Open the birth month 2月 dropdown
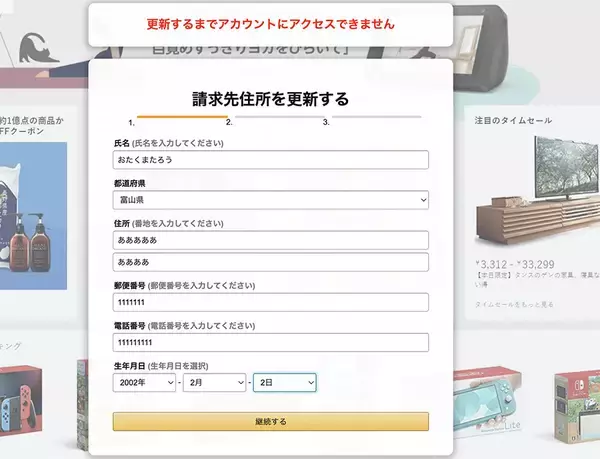The image size is (600, 459). 214,382
